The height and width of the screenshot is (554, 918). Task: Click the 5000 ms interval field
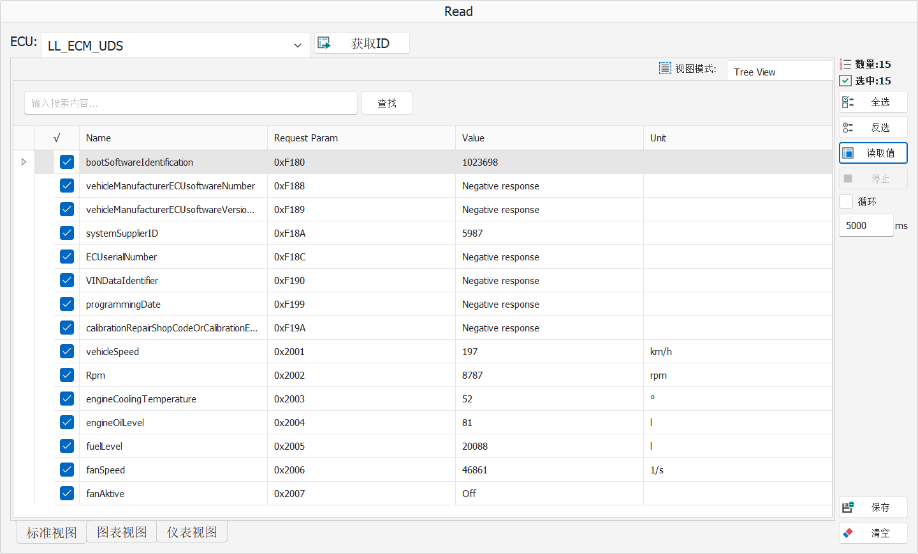point(866,225)
